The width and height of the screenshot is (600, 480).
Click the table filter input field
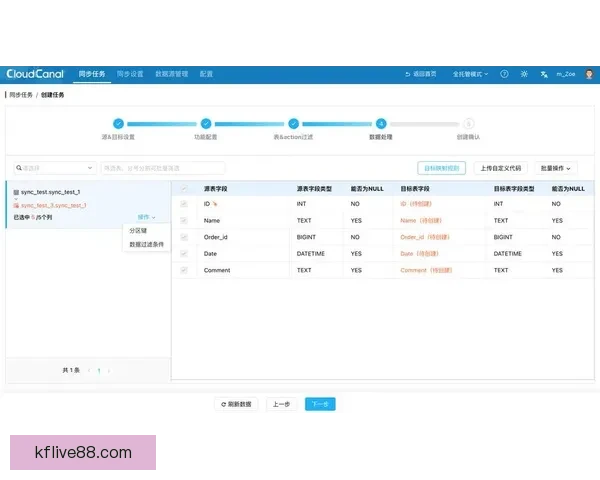163,168
